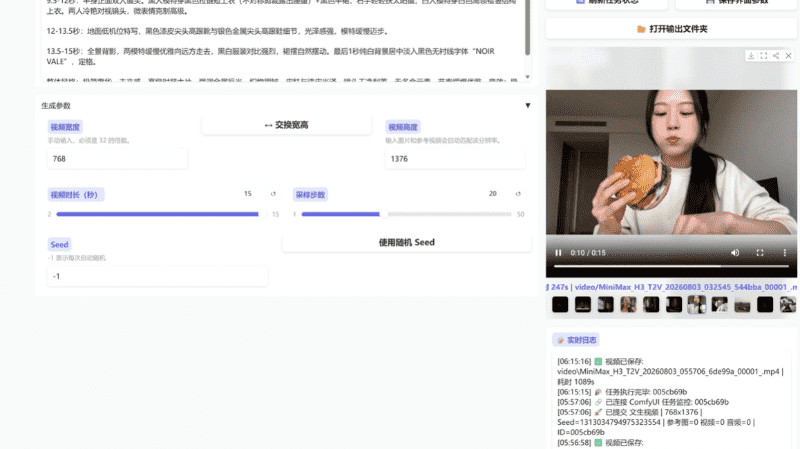Adjust the 视频时长（秒） slider track
Screen dimensions: 800x449
click(x=161, y=214)
